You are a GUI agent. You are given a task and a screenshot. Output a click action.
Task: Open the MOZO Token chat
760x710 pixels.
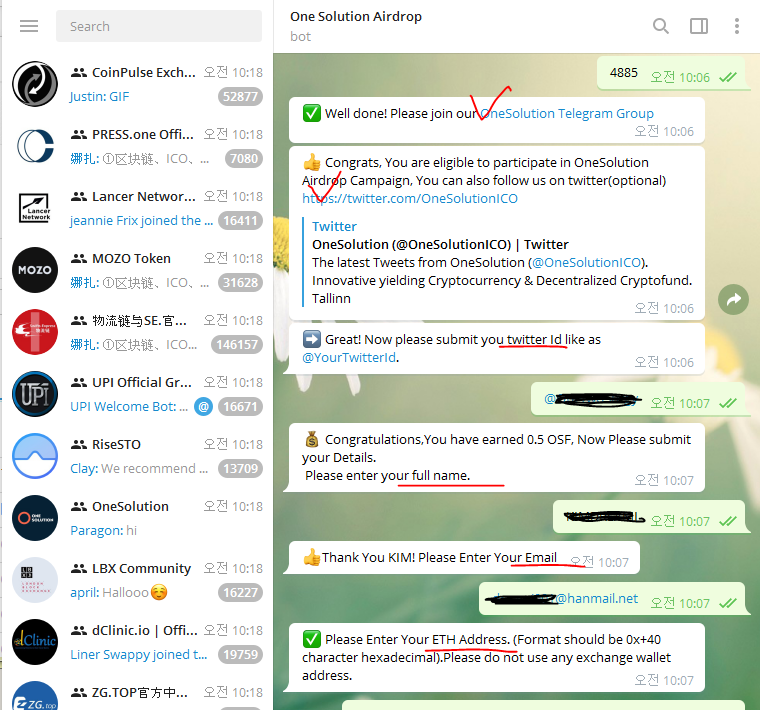[137, 270]
